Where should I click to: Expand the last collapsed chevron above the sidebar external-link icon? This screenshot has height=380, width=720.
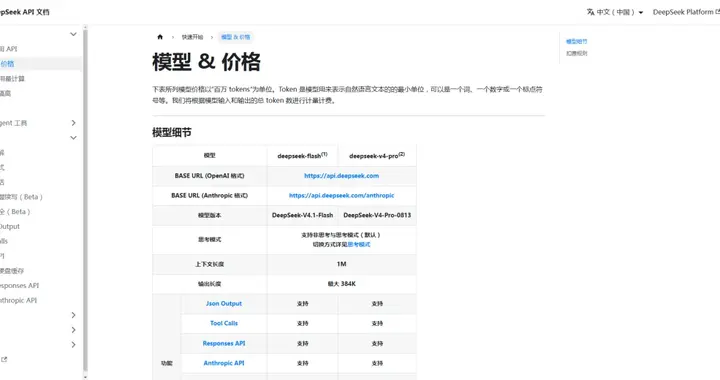73,345
